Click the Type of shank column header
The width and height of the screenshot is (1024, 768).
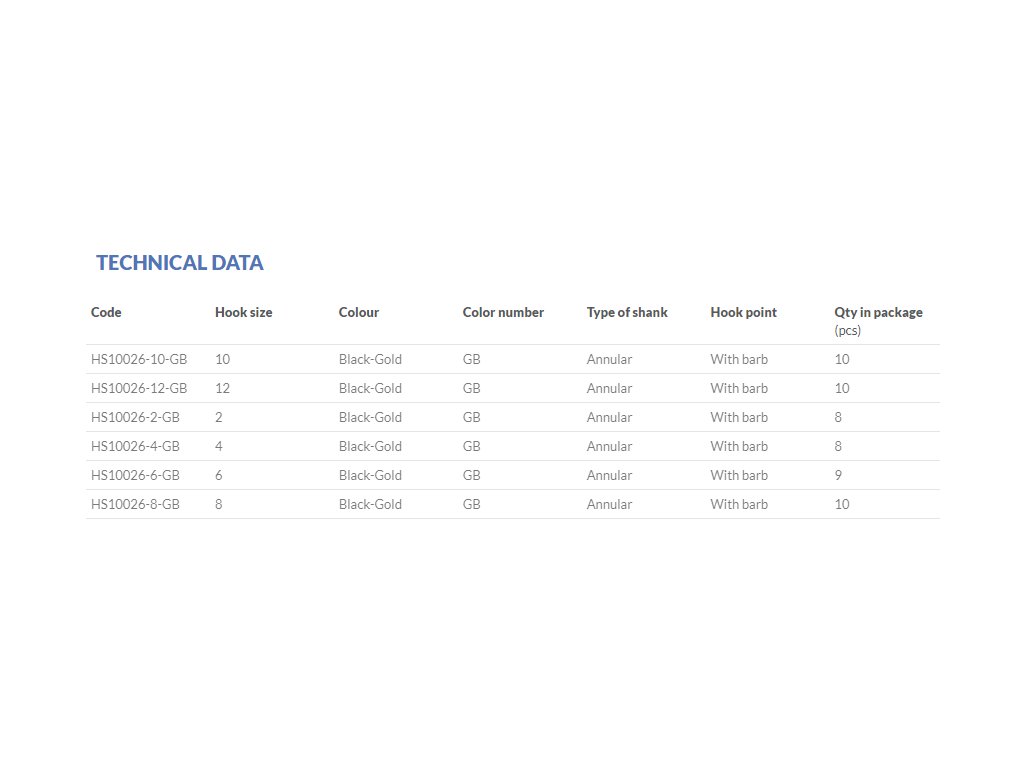click(627, 312)
